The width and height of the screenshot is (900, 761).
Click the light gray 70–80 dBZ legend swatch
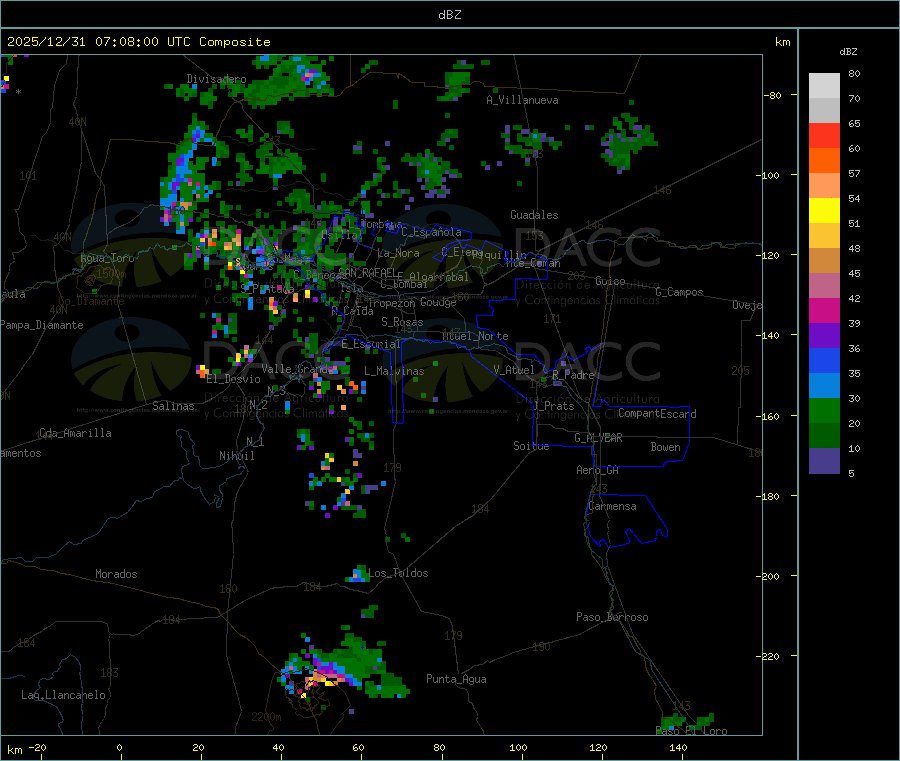(x=824, y=86)
